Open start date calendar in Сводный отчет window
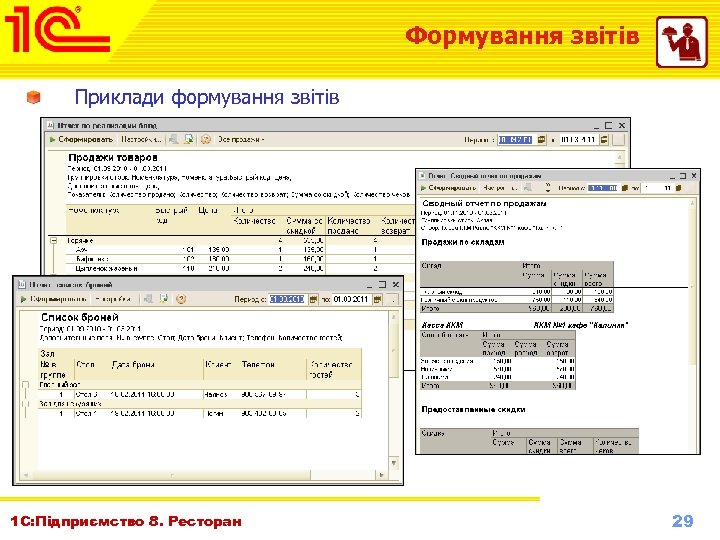Image resolution: width=720 pixels, height=540 pixels. 624,188
